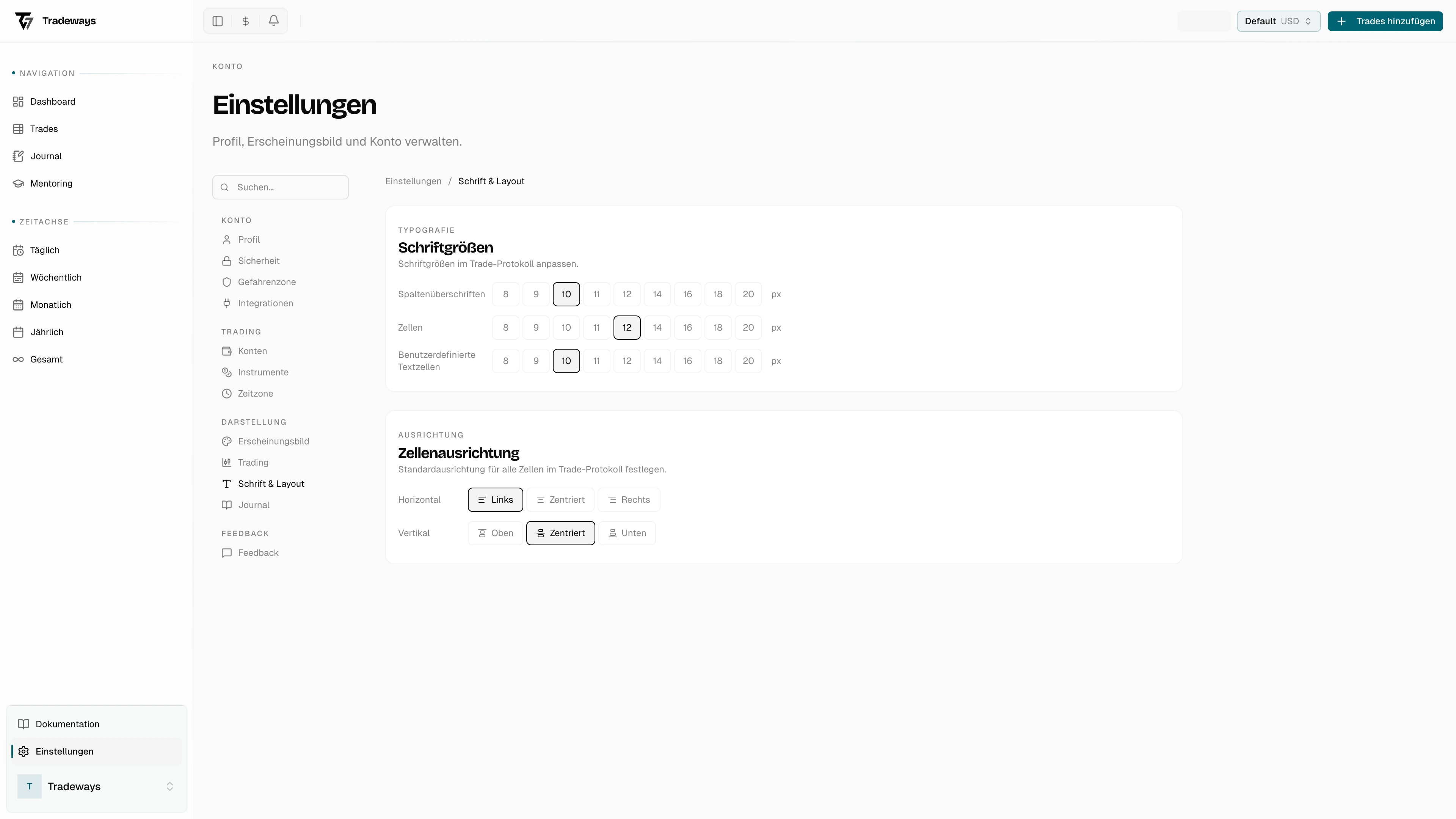Open the Zeitzone trading settings
The width and height of the screenshot is (1456, 819).
click(255, 393)
